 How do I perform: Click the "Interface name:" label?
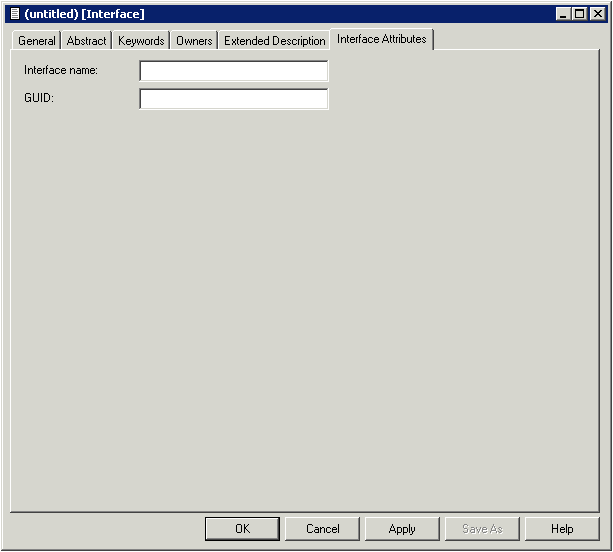61,71
